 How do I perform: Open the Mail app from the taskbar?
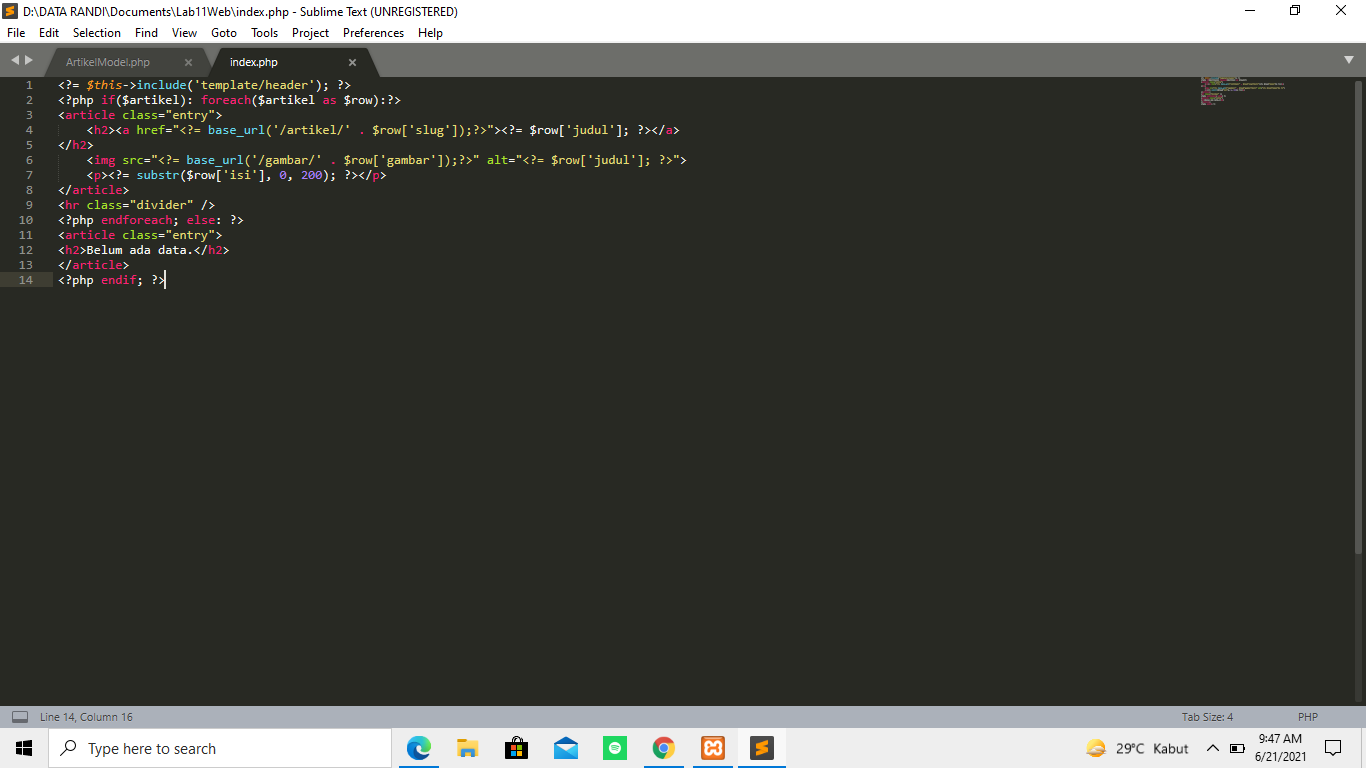[x=565, y=748]
